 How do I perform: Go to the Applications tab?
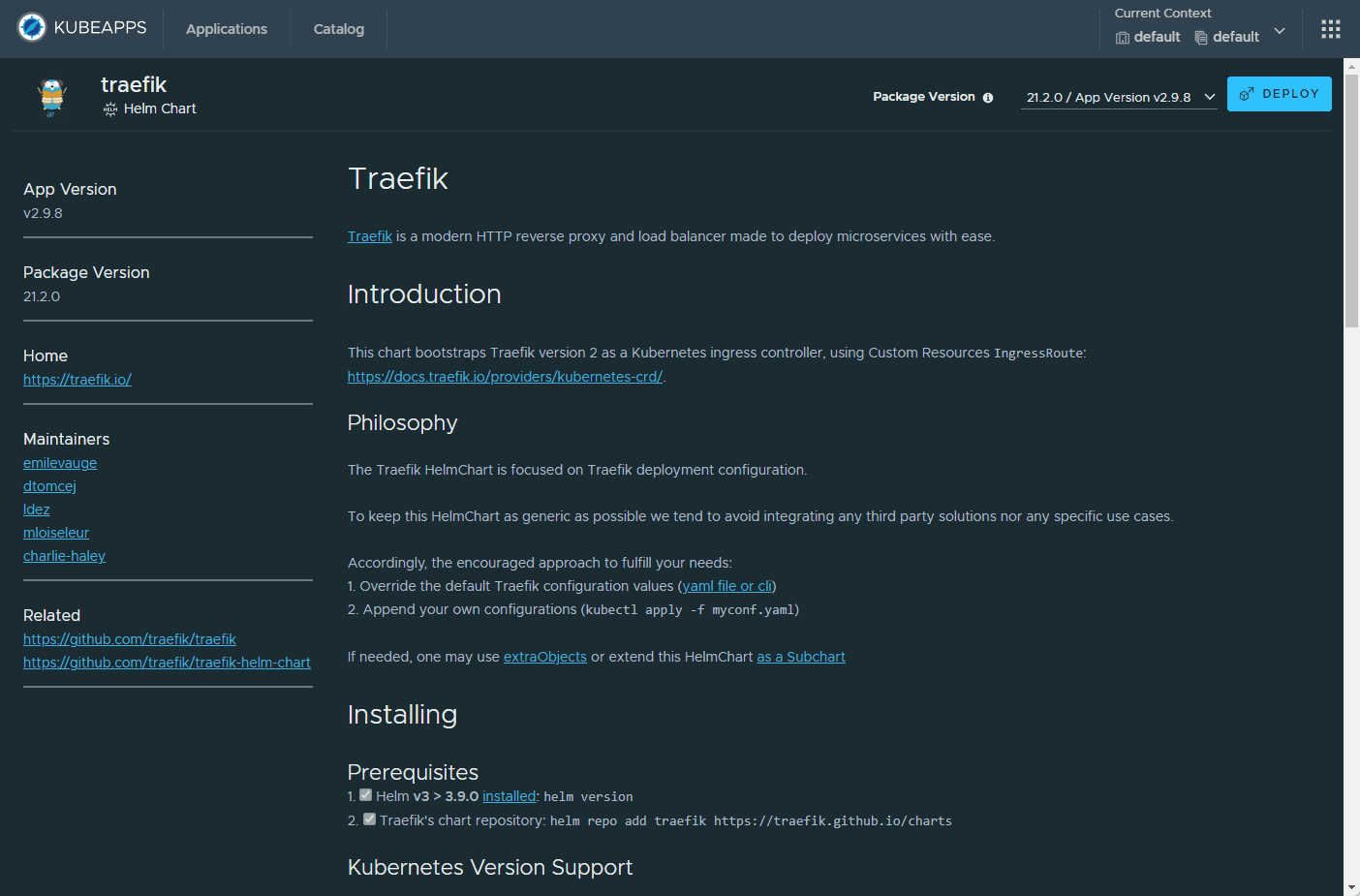click(226, 29)
